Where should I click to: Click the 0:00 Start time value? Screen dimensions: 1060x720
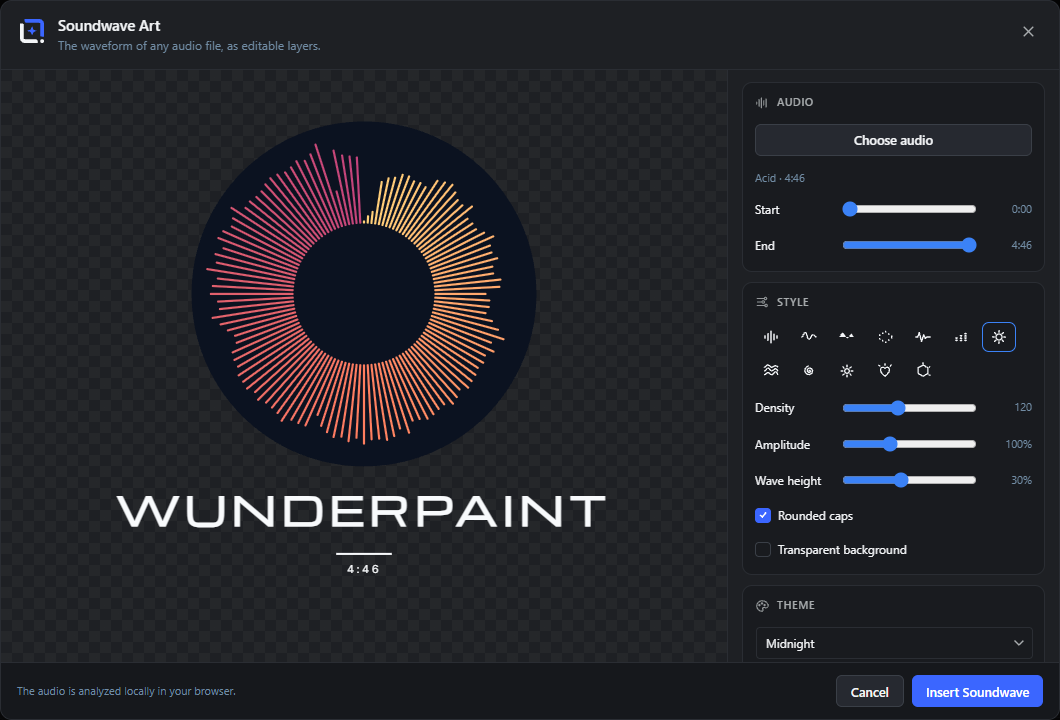pos(1021,210)
